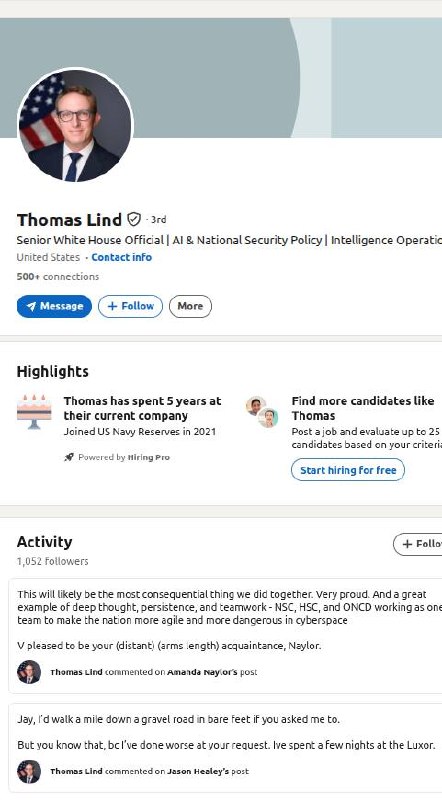The image size is (442, 800).
Task: Open the comment about NSC, HSC, and ONCD teamwork
Action: pyautogui.click(x=223, y=619)
